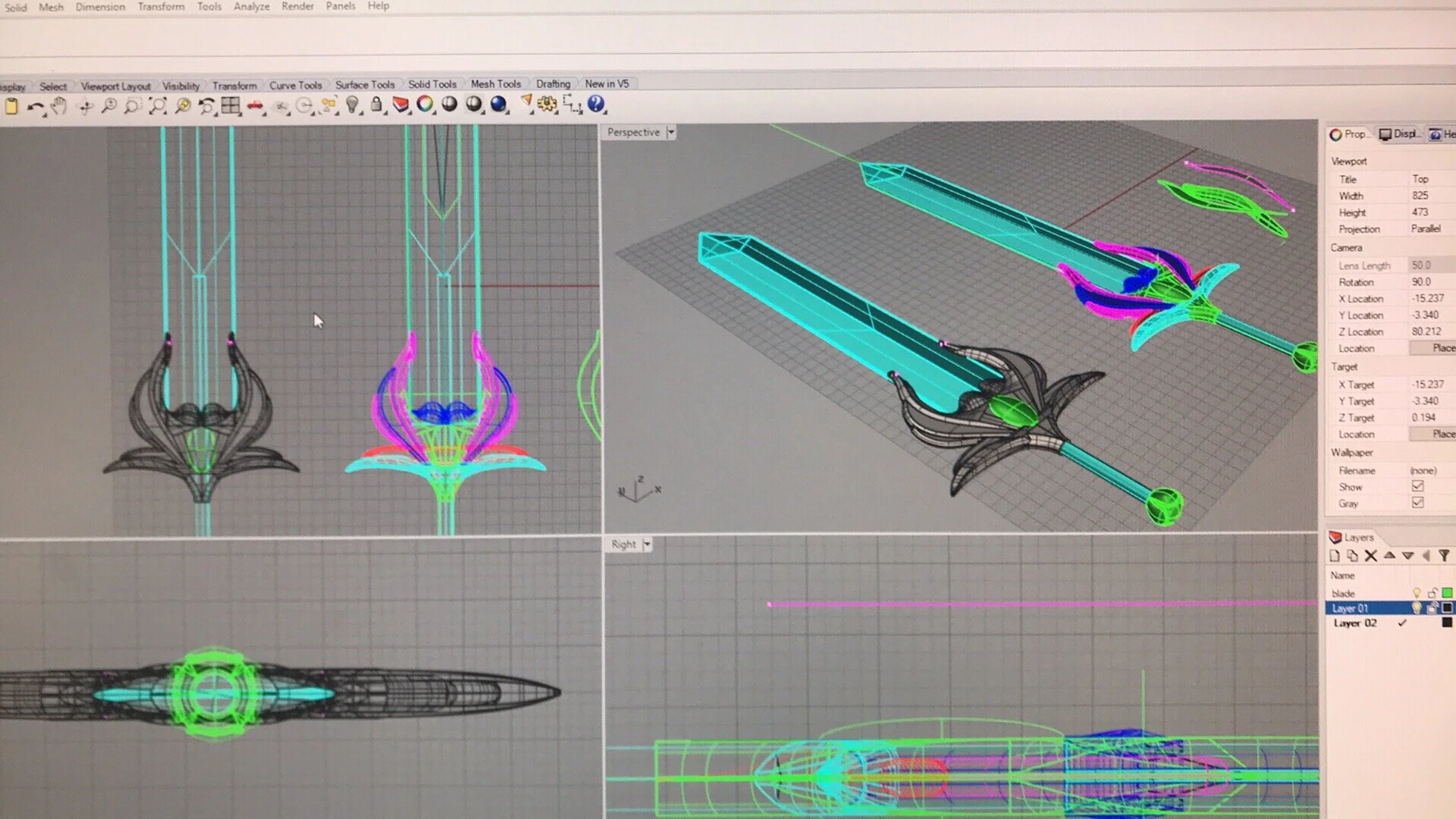Click the padlock Lock objects icon
The height and width of the screenshot is (819, 1456).
coord(376,105)
